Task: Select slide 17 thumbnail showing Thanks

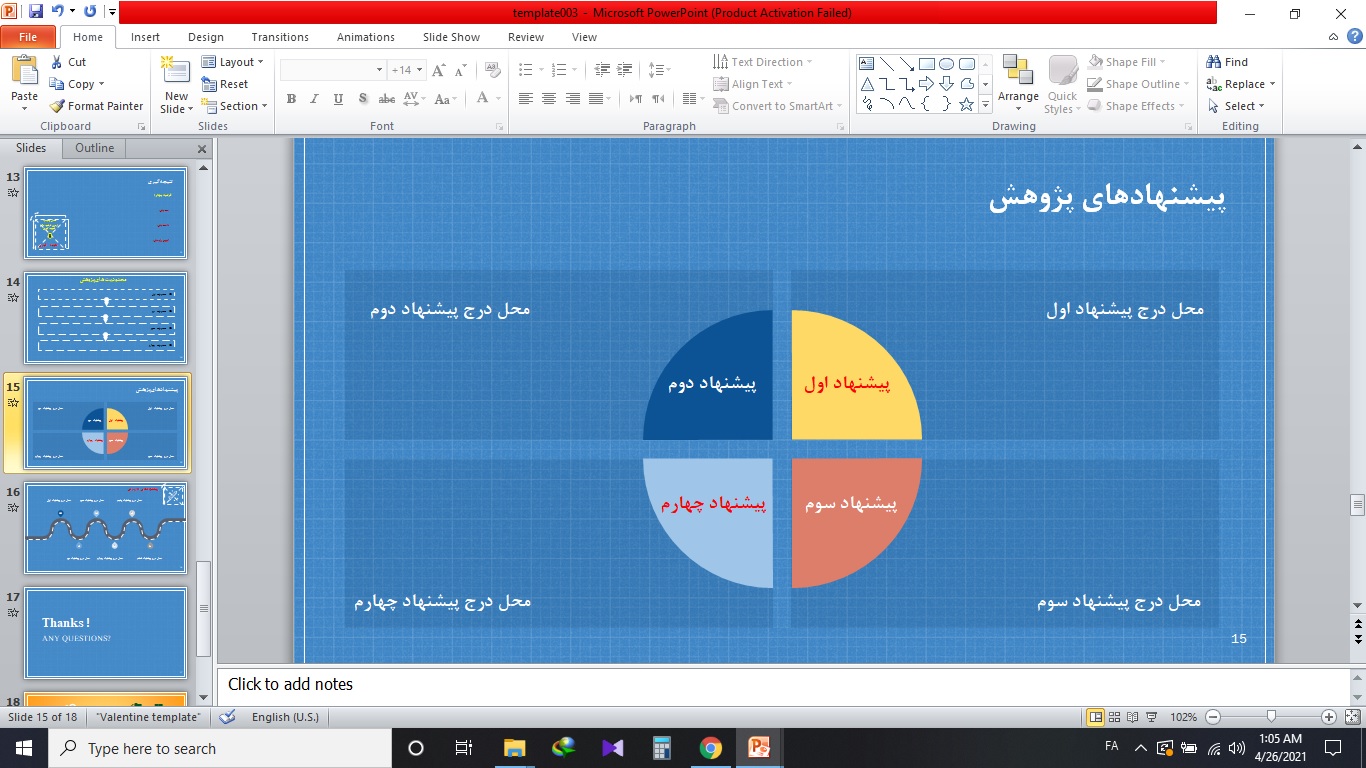Action: coord(106,632)
